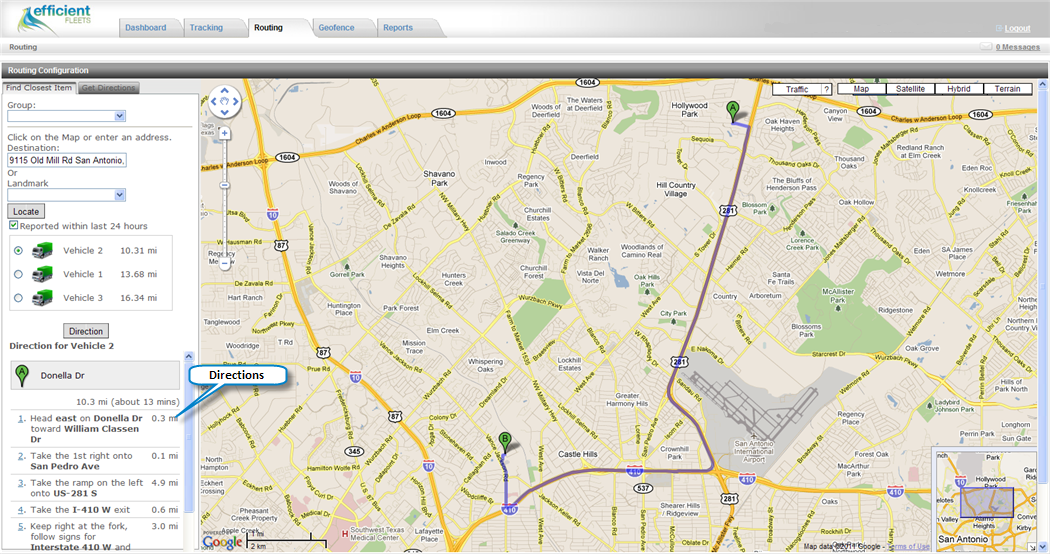Switch map view to Satellite

click(910, 89)
